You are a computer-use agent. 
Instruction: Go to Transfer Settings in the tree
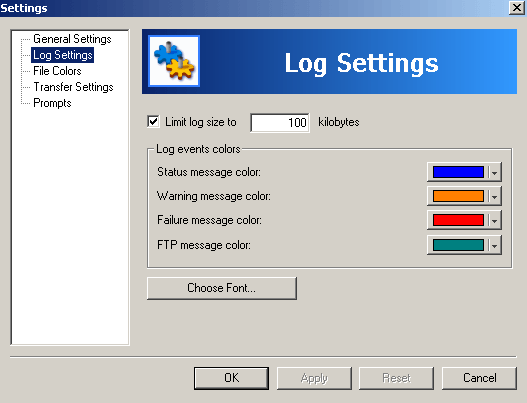point(73,87)
